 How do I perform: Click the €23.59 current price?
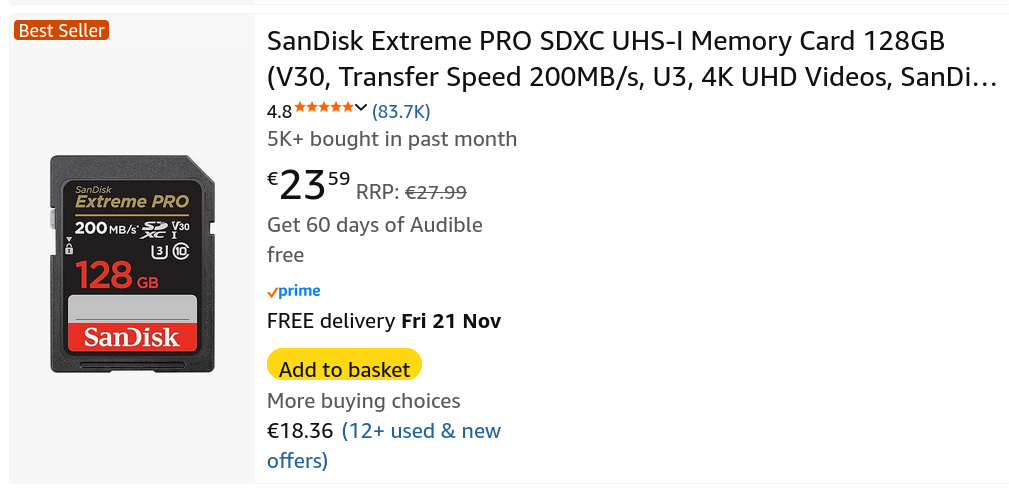coord(309,185)
